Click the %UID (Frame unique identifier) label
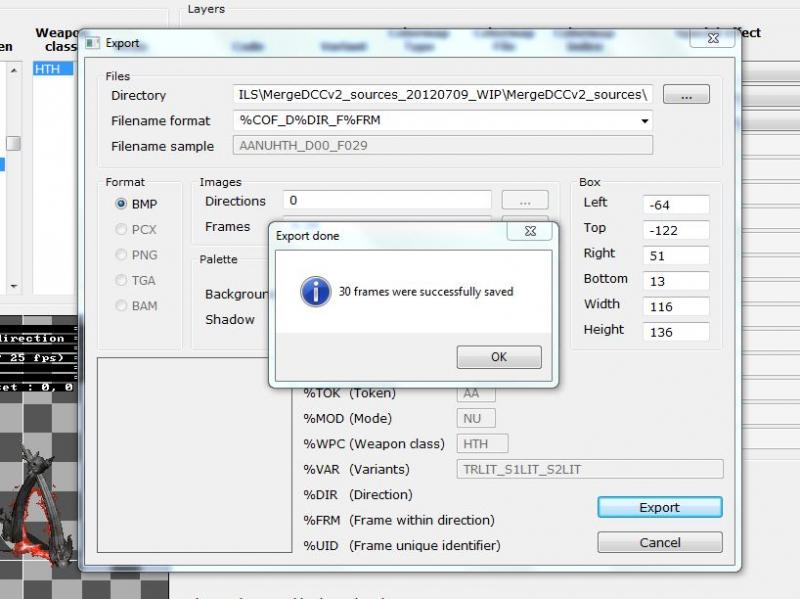800x599 pixels. pyautogui.click(x=402, y=546)
